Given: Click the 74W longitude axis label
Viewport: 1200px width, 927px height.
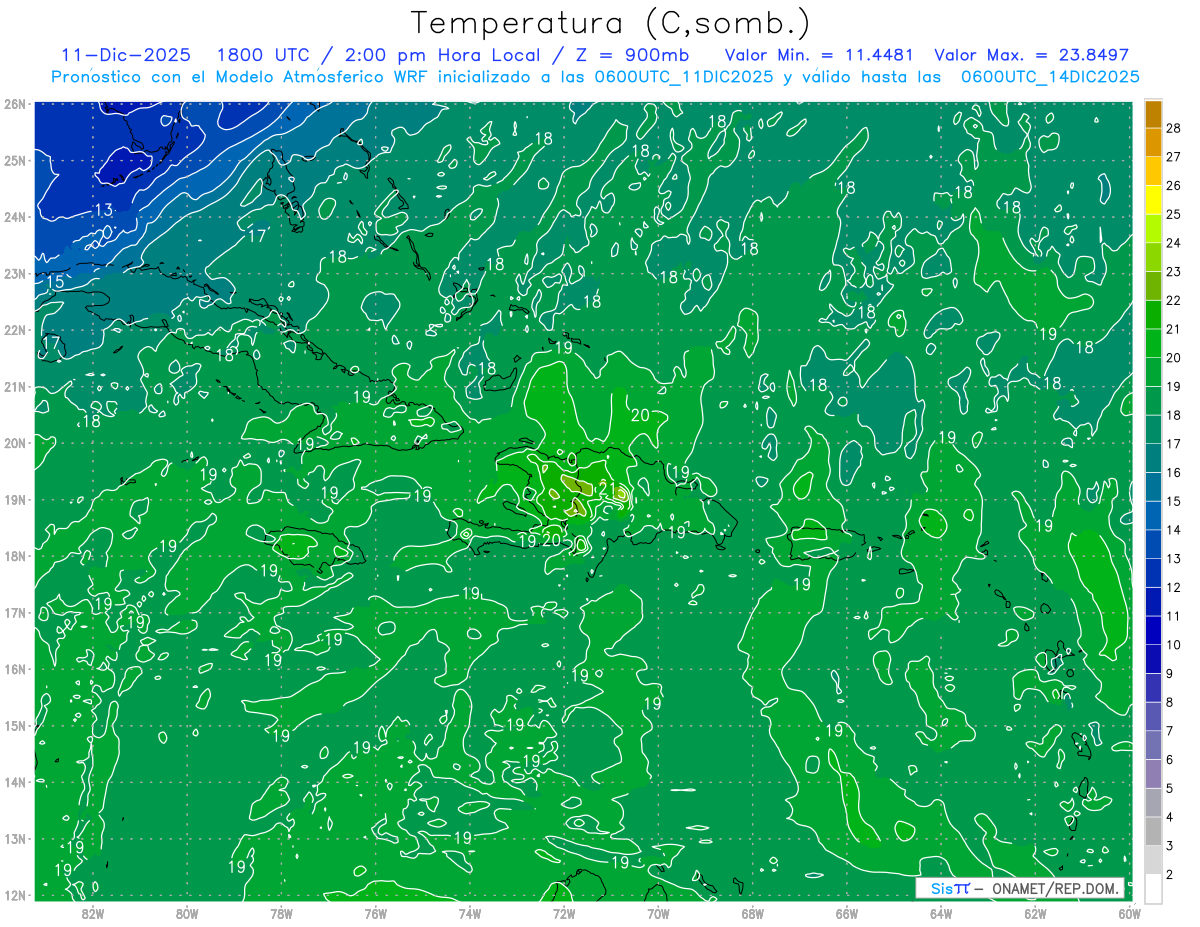Looking at the screenshot, I should coord(470,913).
